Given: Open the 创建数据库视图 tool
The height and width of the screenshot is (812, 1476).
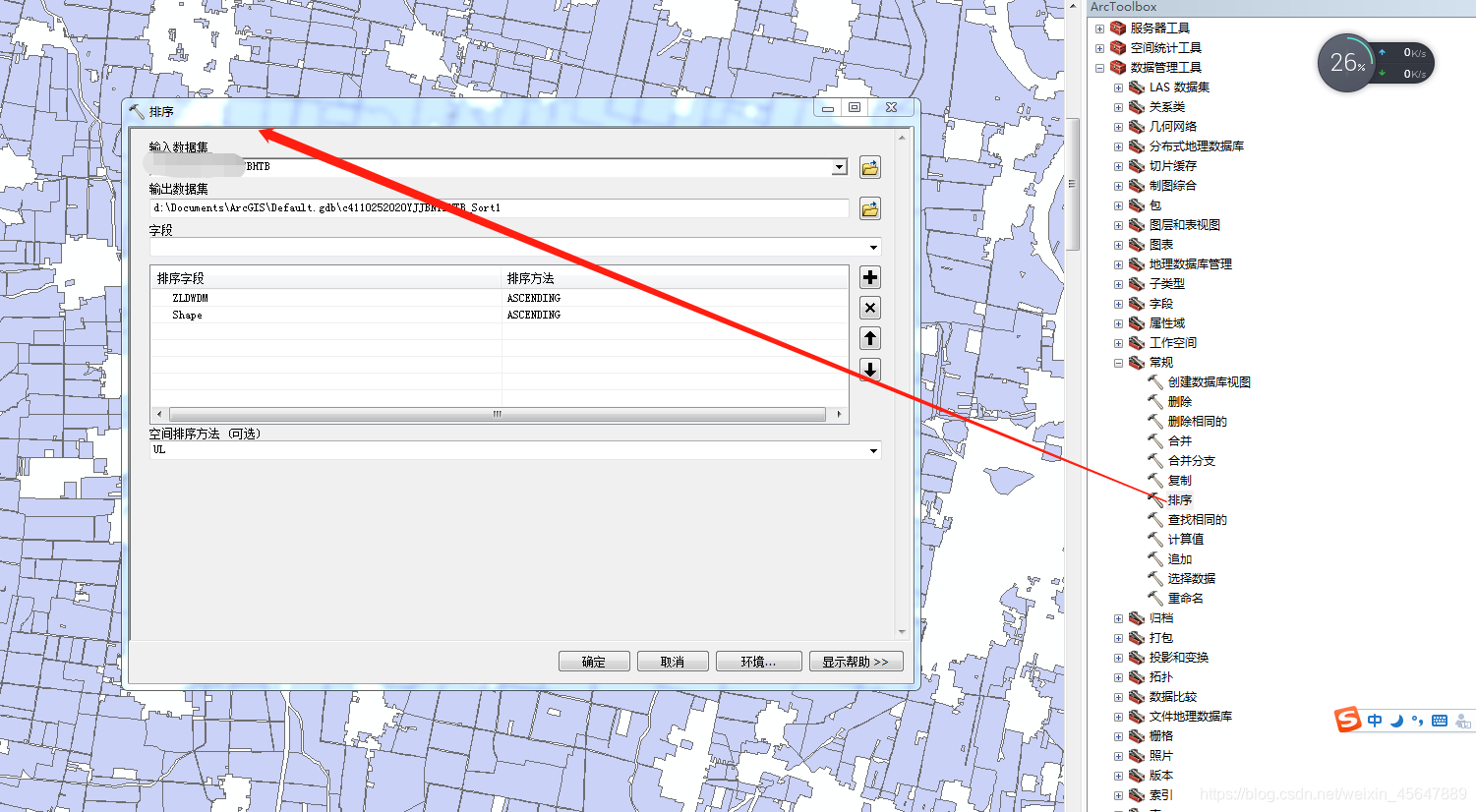Looking at the screenshot, I should [1209, 382].
